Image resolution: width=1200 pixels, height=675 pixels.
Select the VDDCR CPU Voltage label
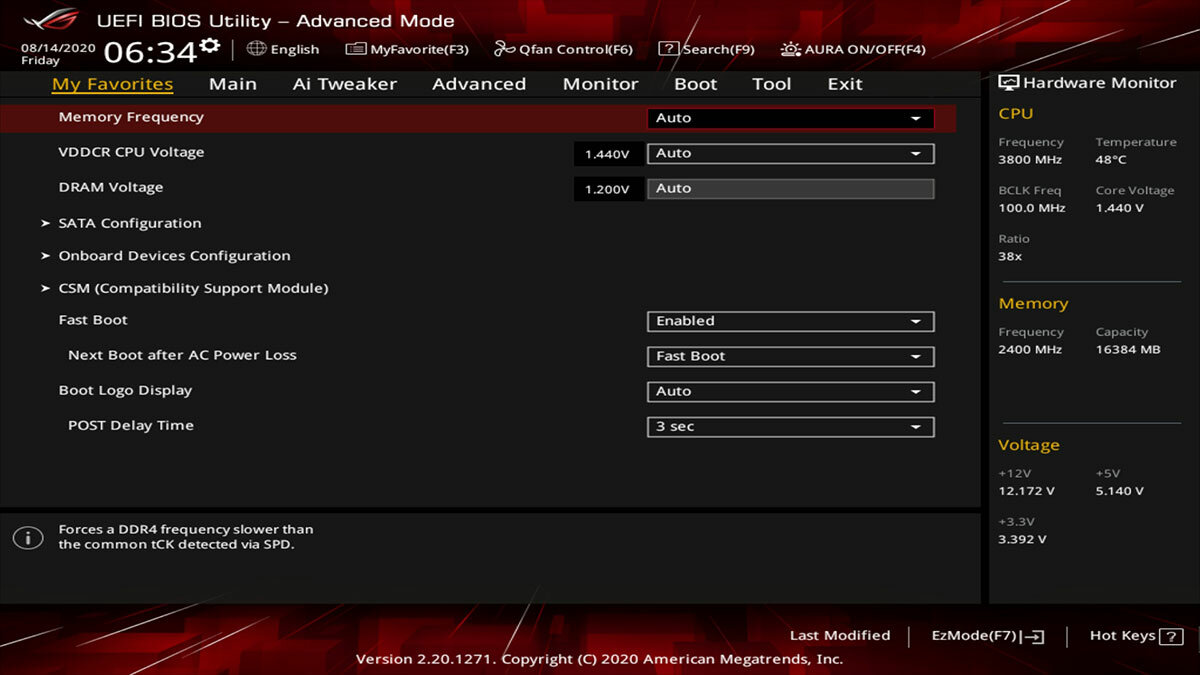(131, 152)
